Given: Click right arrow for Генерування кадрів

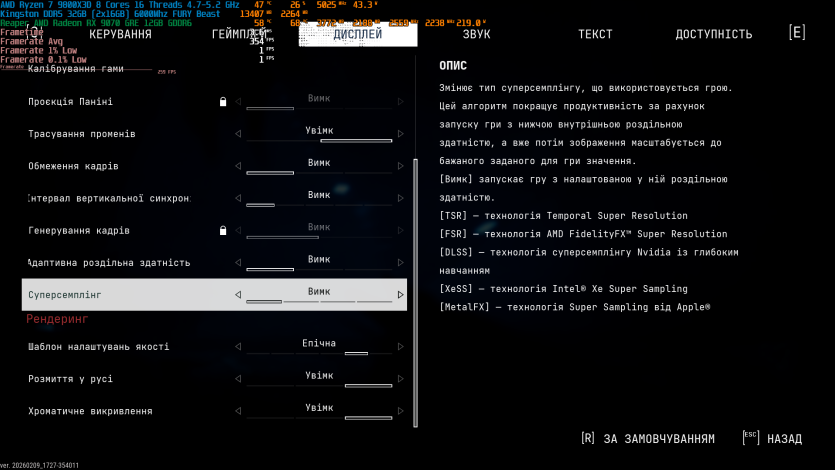Looking at the screenshot, I should click(x=400, y=230).
